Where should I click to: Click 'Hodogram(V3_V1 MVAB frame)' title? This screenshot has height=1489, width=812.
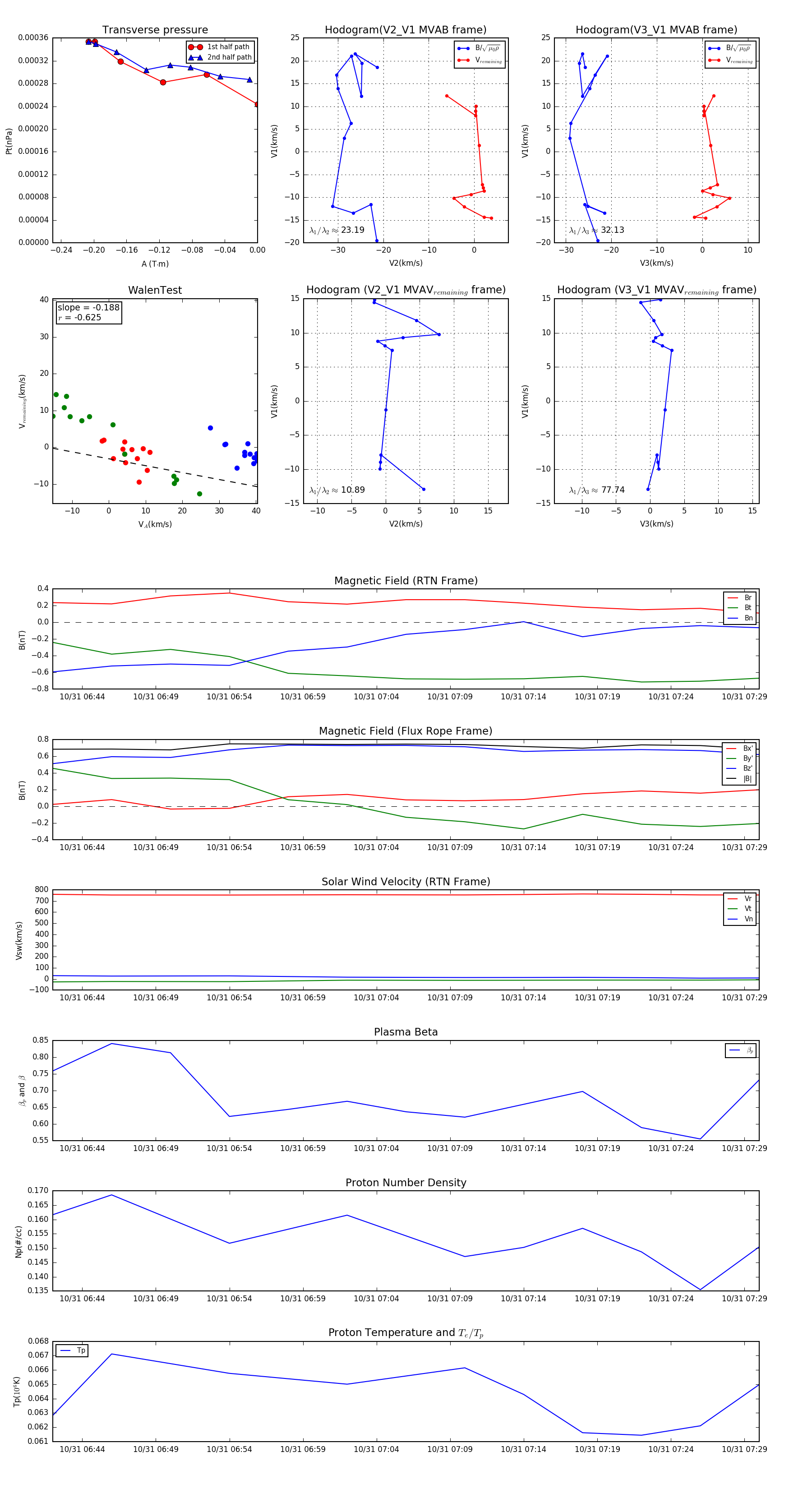[656, 30]
